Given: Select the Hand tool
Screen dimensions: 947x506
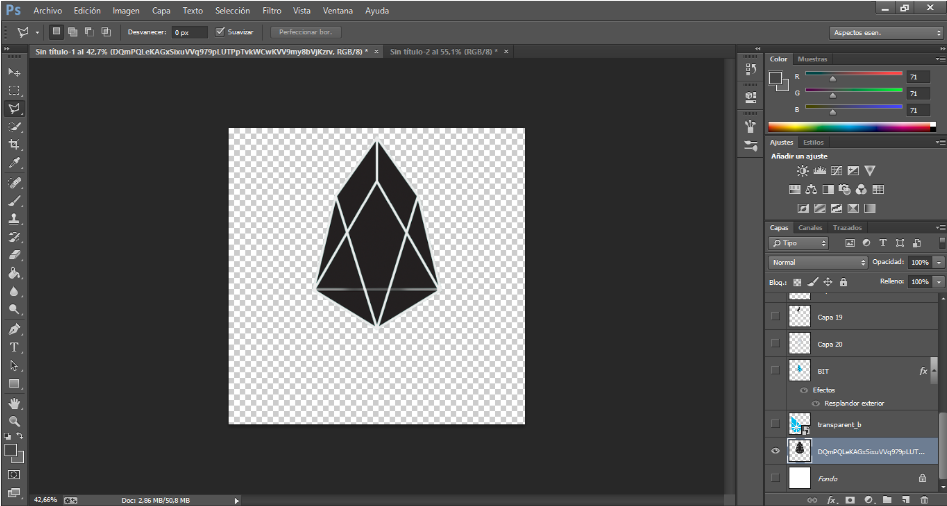Looking at the screenshot, I should (14, 403).
